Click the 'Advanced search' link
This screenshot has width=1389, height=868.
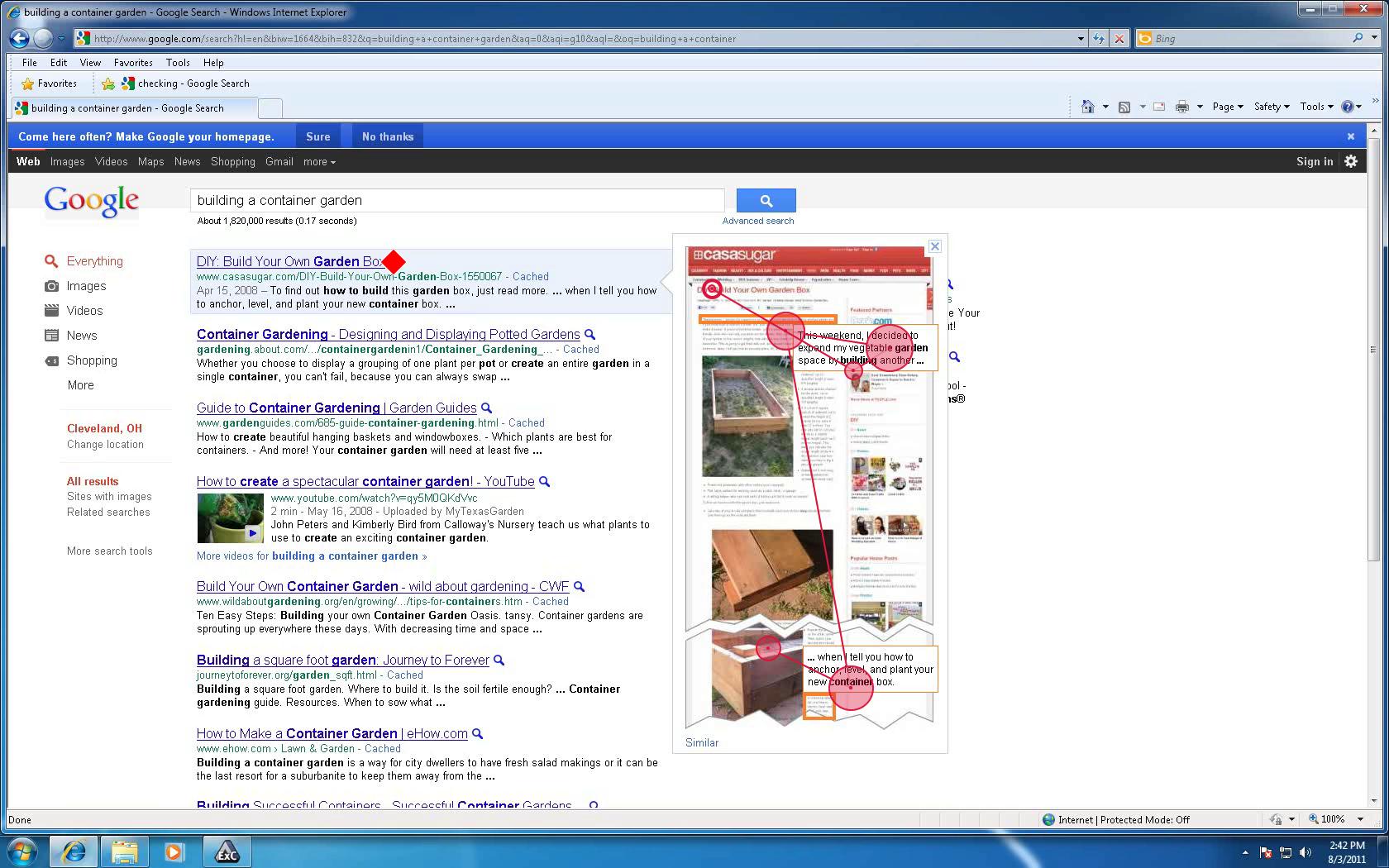758,221
